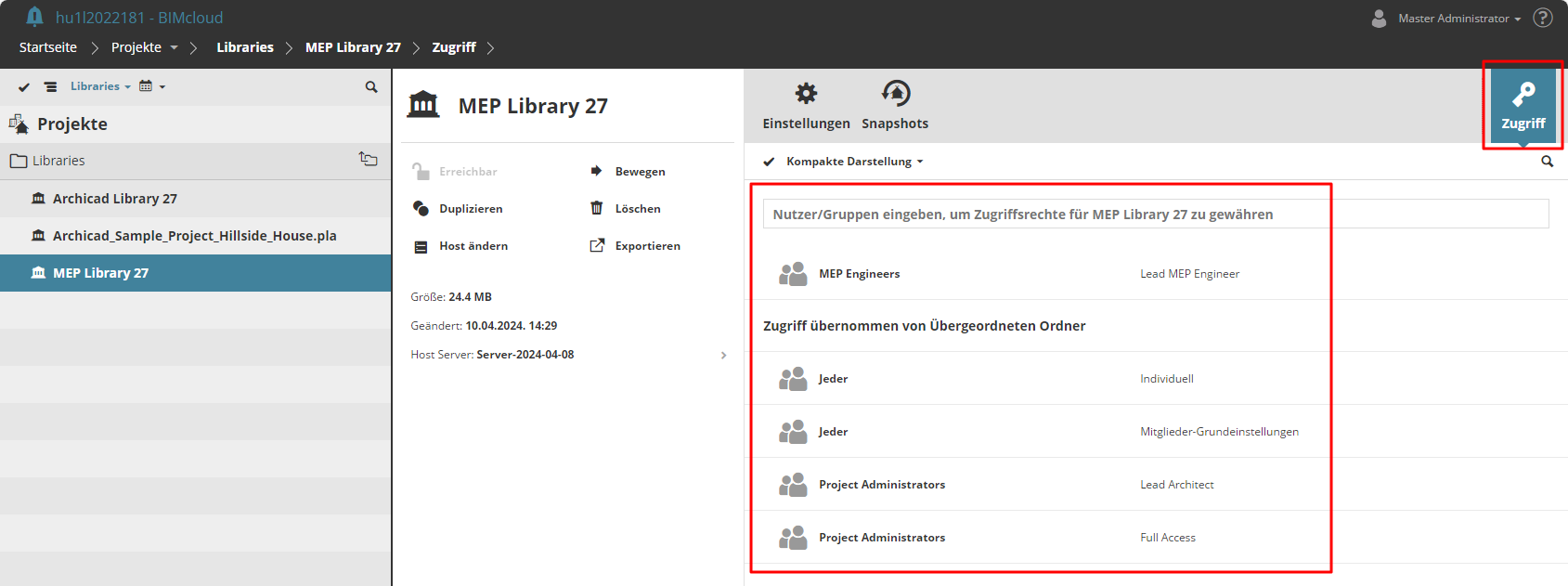Click the Bewegen arrow icon
The width and height of the screenshot is (1568, 586).
click(x=597, y=172)
